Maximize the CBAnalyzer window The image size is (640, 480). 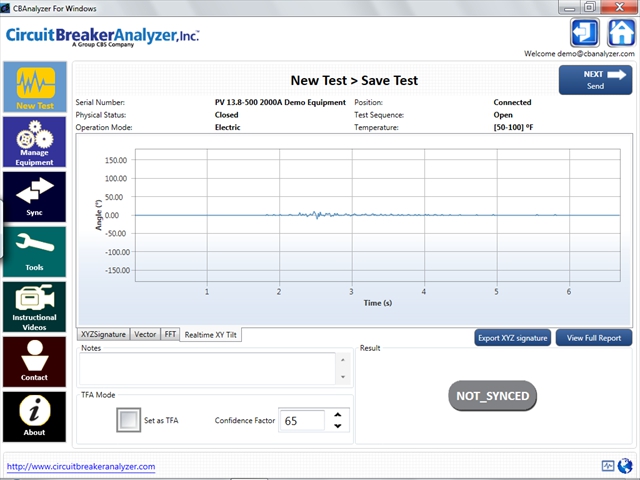coord(589,7)
